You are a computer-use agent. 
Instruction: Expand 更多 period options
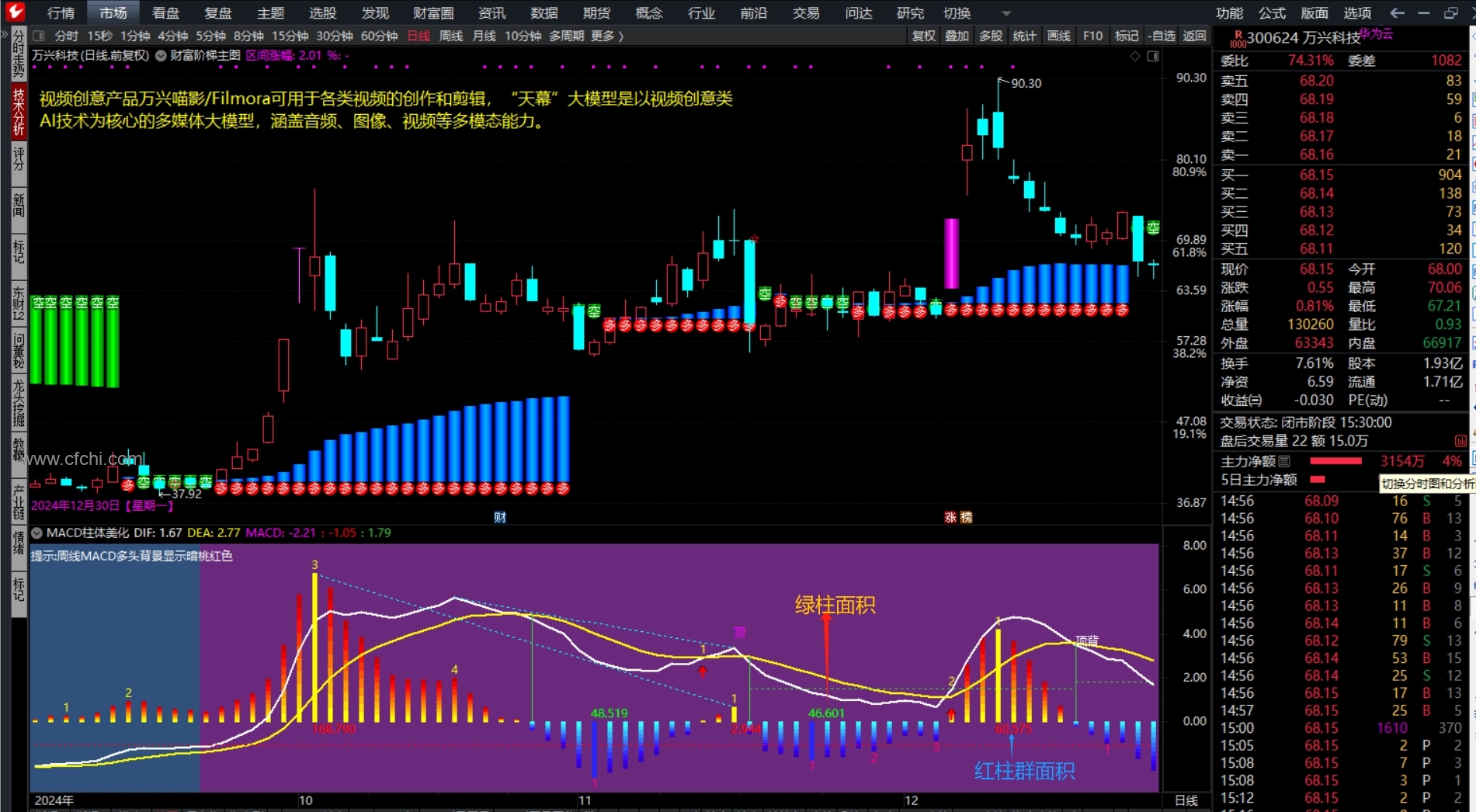606,36
